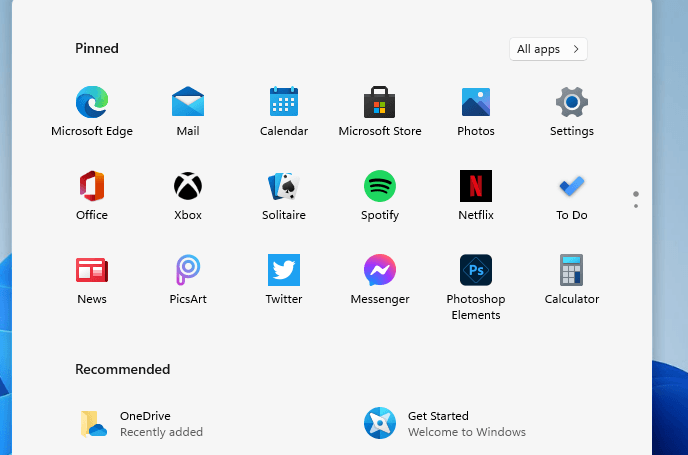The width and height of the screenshot is (688, 455).
Task: Click the Recommended section heading
Action: click(x=122, y=369)
